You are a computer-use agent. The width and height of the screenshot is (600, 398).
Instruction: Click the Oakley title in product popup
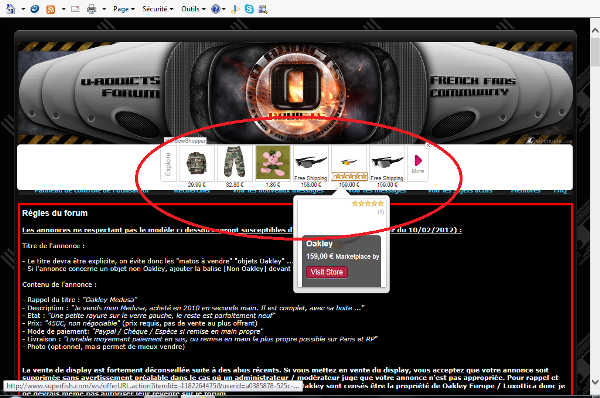[x=319, y=244]
